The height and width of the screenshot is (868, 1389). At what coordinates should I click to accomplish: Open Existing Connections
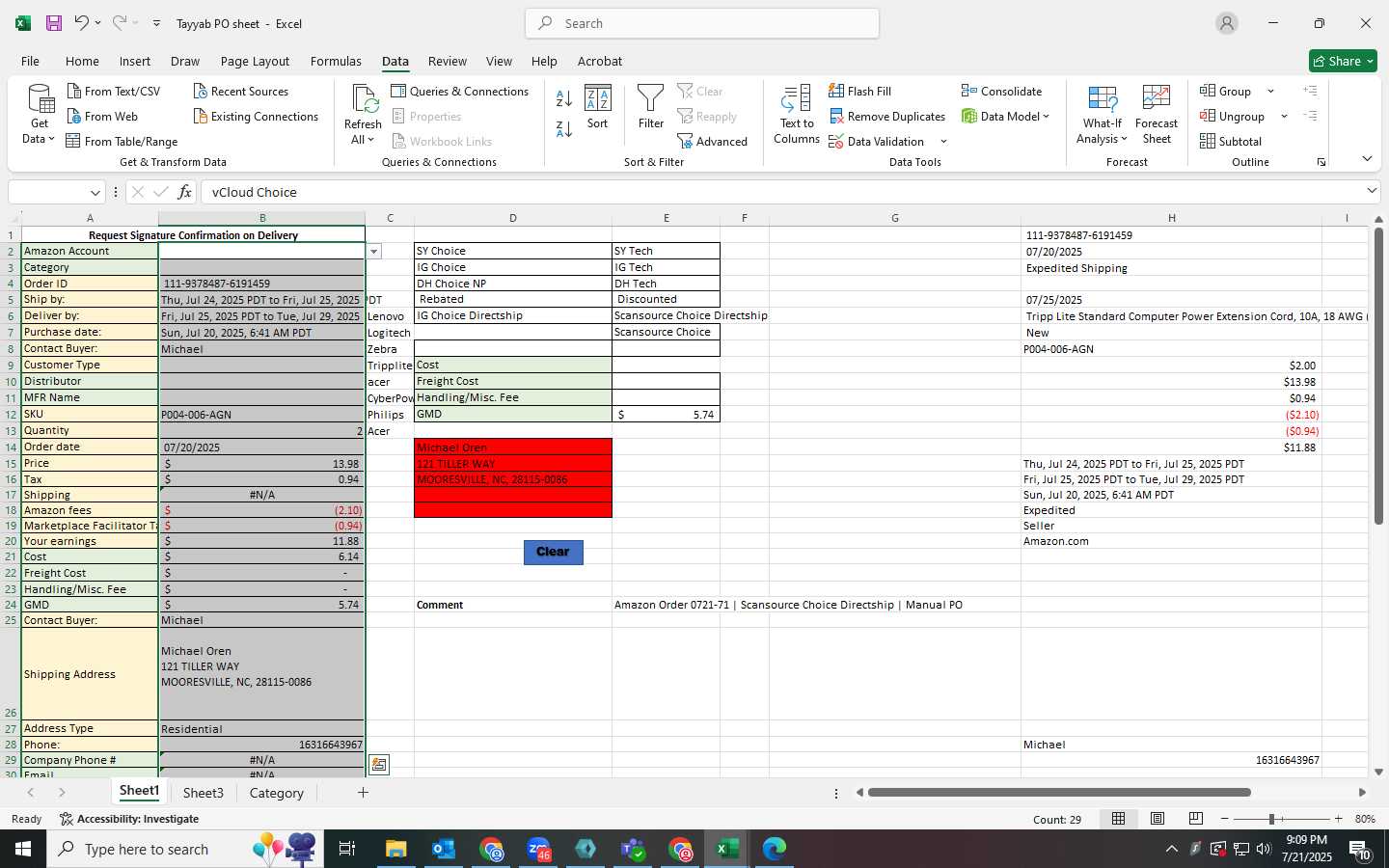tap(256, 116)
